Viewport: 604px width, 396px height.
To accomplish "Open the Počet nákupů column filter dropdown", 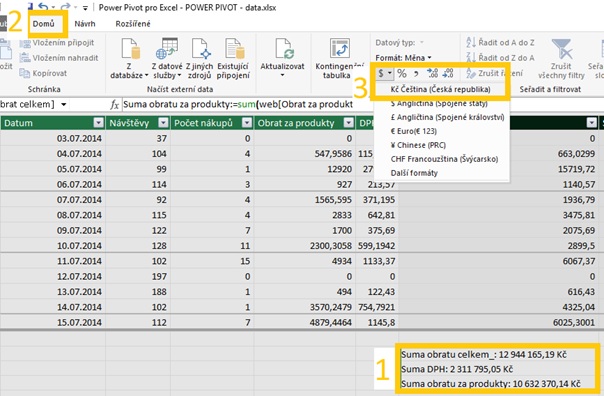I will pos(247,123).
